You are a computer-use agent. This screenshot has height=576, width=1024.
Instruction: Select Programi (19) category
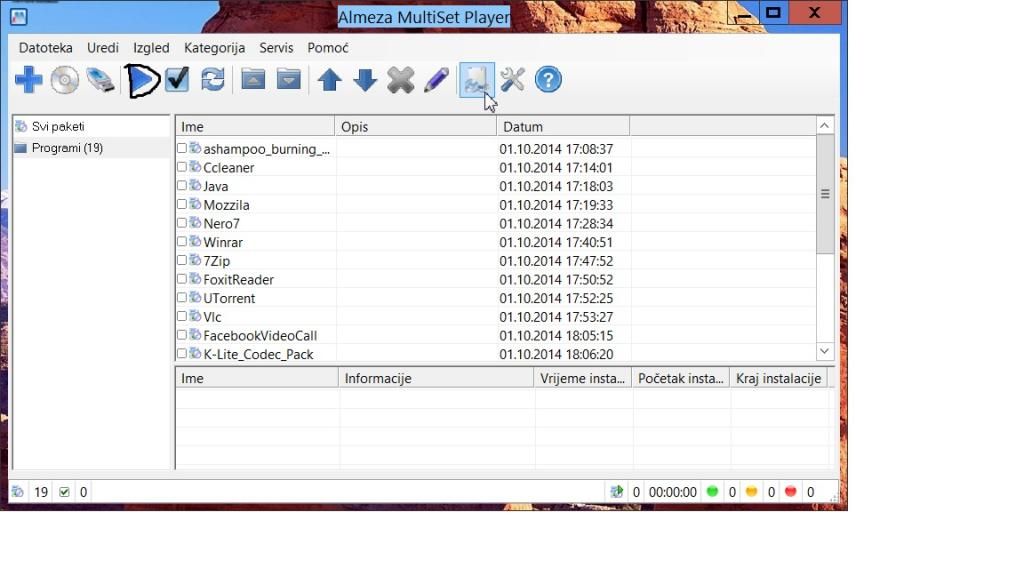(x=67, y=148)
